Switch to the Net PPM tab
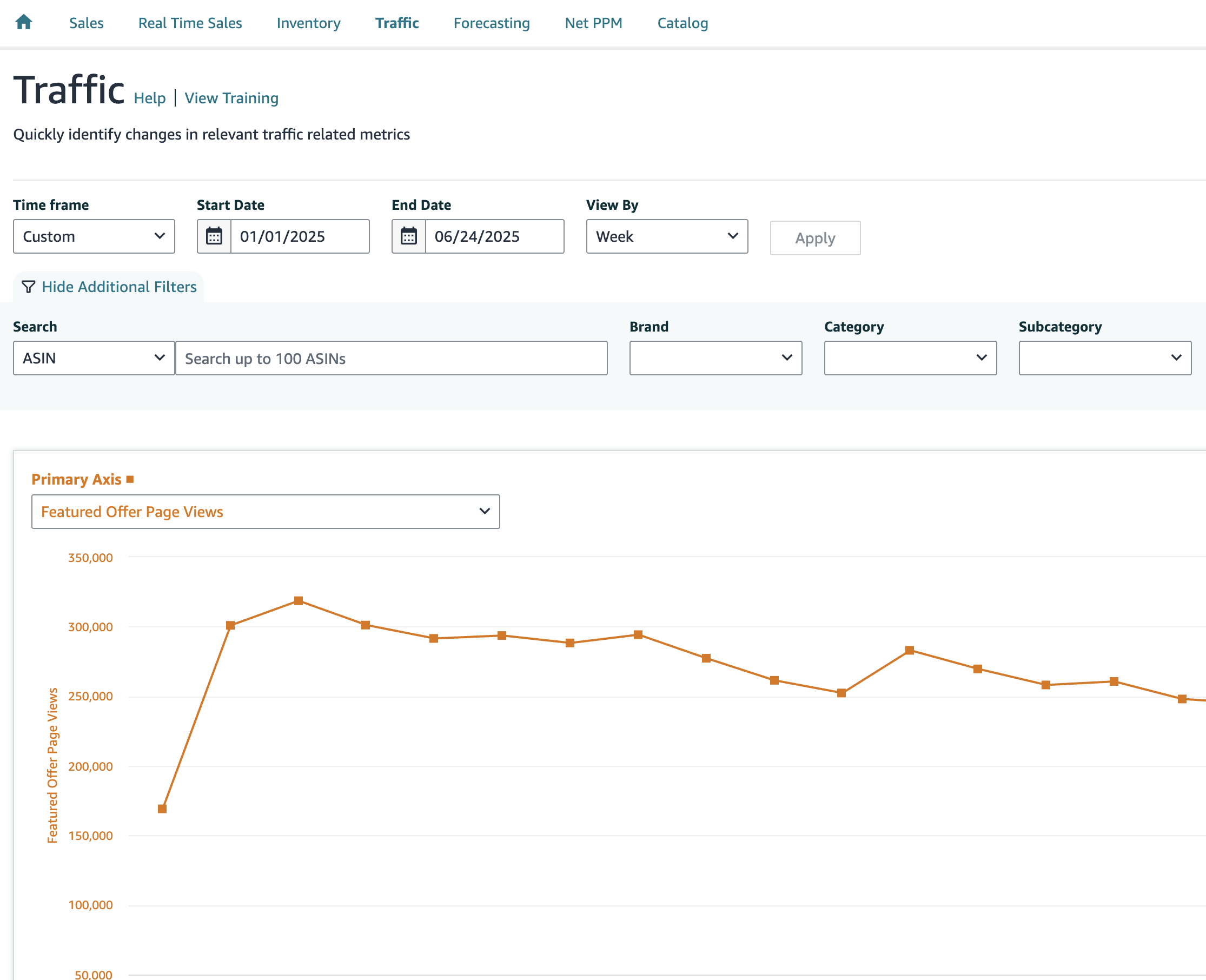 point(593,23)
